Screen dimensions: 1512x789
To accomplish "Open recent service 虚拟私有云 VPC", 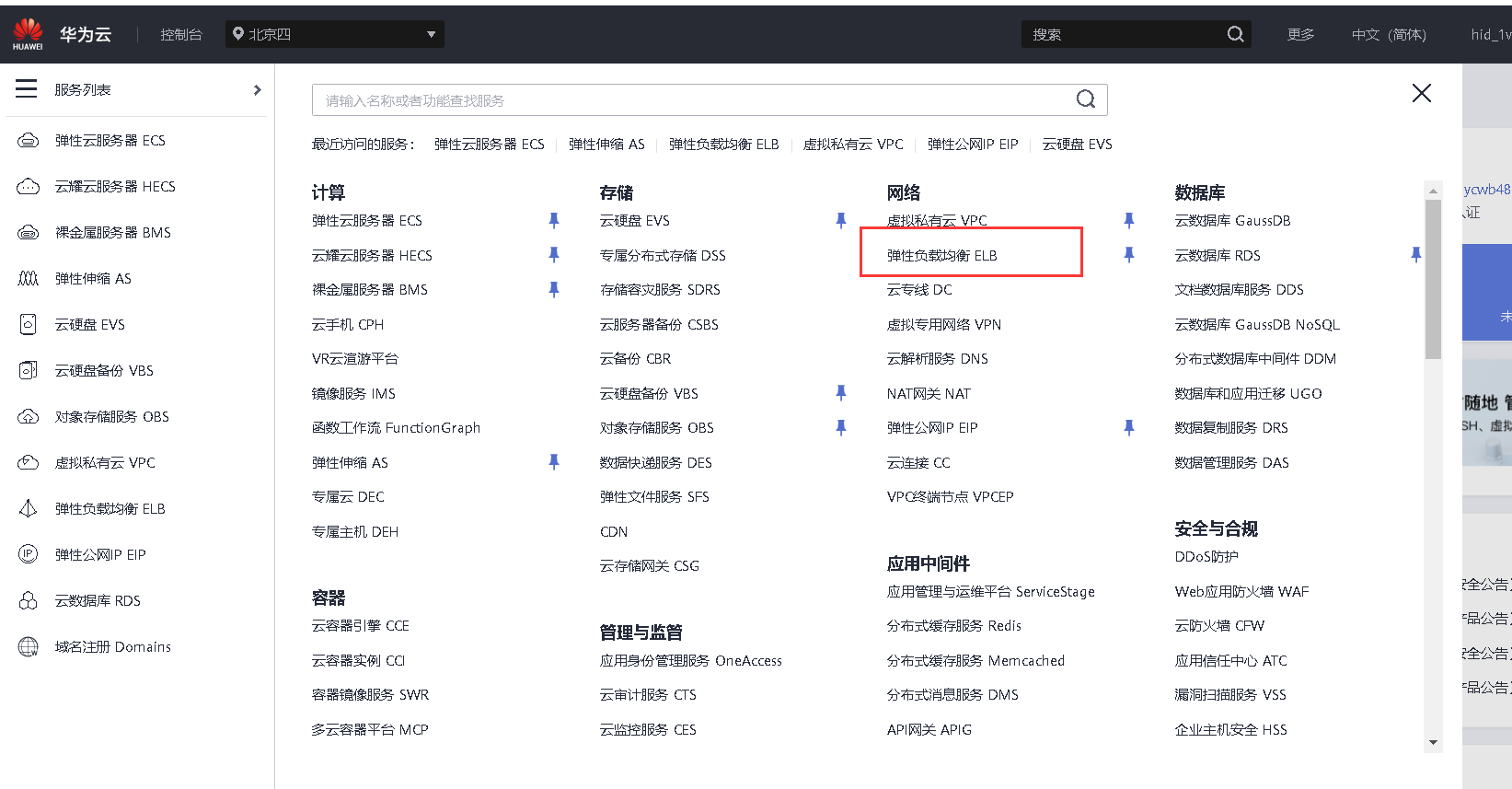I will [x=853, y=145].
